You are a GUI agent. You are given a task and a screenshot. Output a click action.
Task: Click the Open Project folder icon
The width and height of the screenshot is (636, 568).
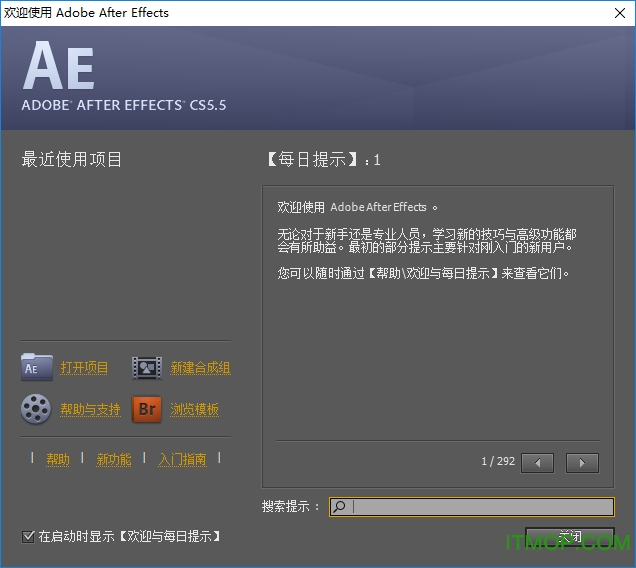37,367
